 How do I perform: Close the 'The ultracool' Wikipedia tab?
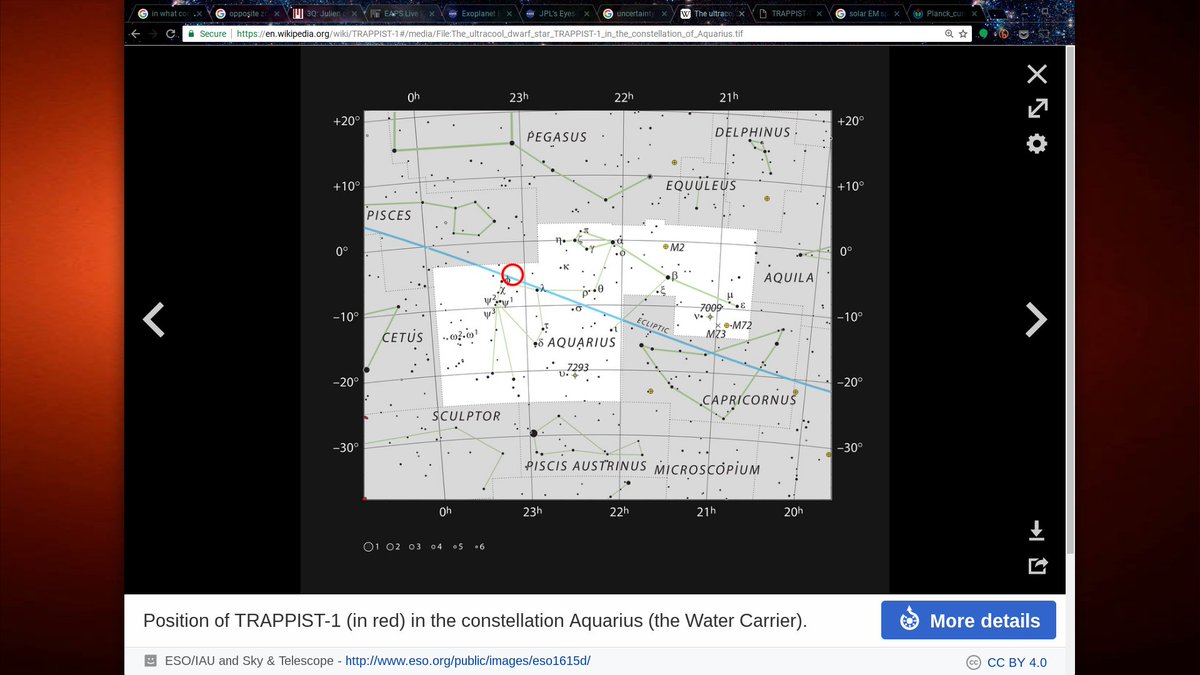(x=742, y=15)
